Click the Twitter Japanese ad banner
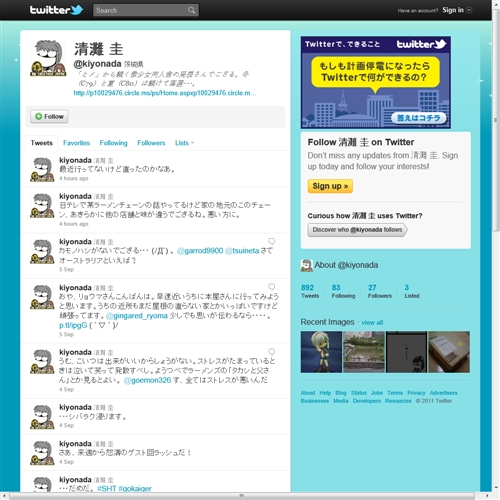Screen dimensions: 500x500 click(x=376, y=82)
